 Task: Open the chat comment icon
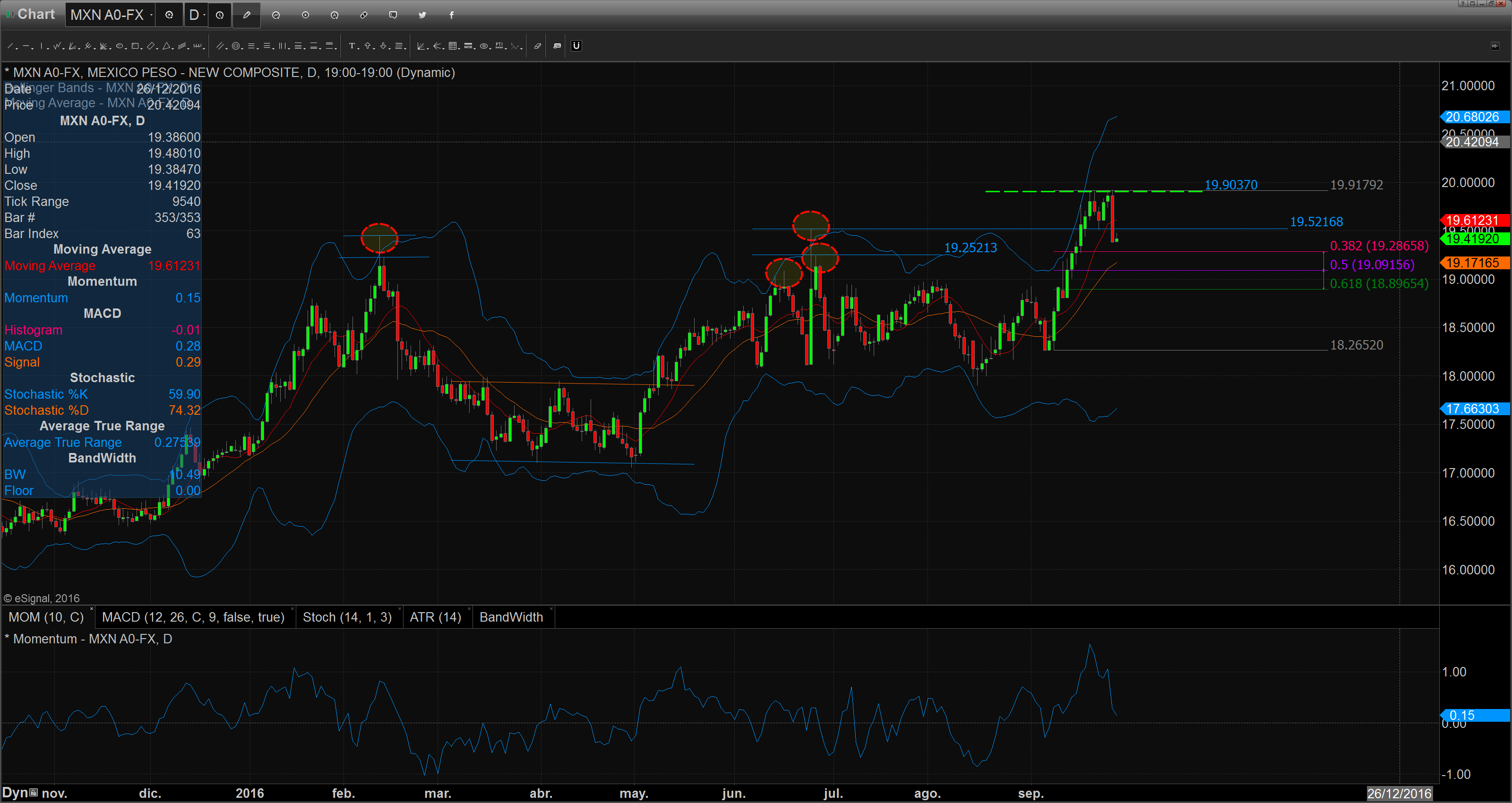[393, 15]
